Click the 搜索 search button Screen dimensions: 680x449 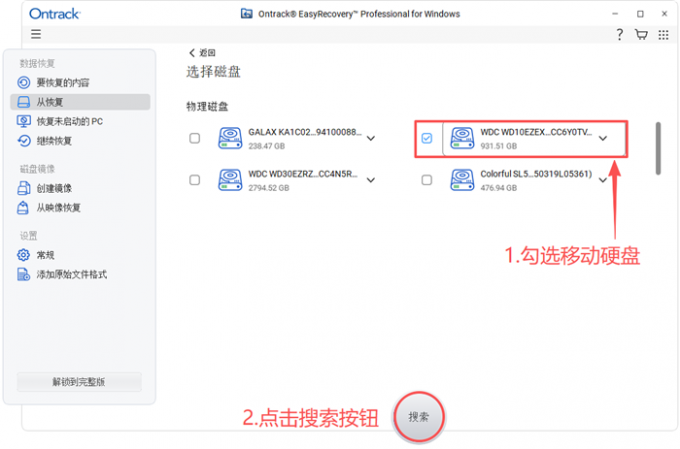click(418, 417)
